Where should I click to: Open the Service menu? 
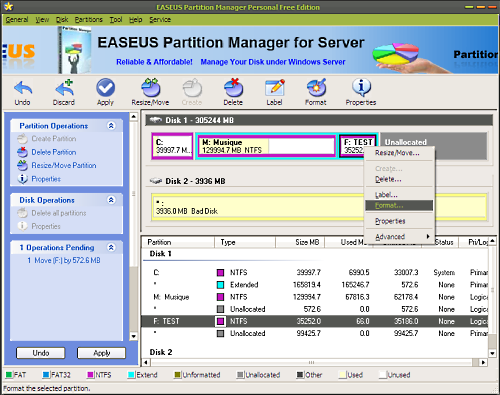160,20
